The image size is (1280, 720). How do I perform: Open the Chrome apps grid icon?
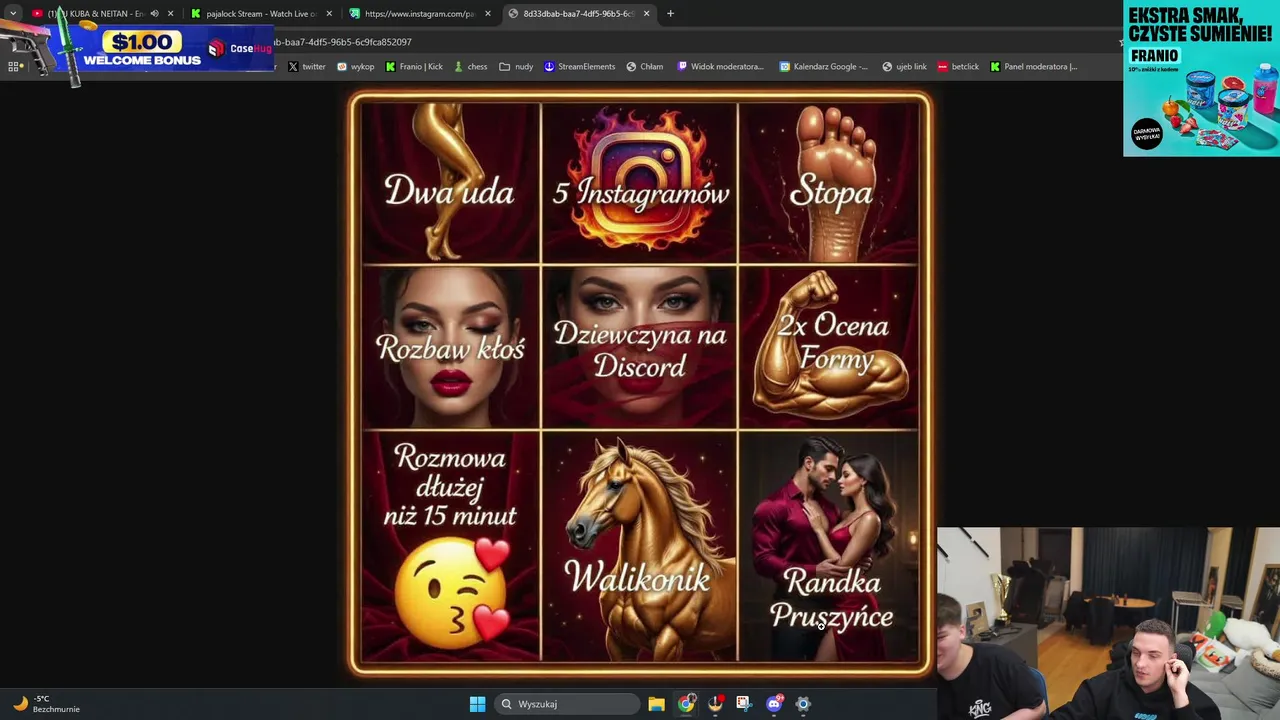click(14, 67)
